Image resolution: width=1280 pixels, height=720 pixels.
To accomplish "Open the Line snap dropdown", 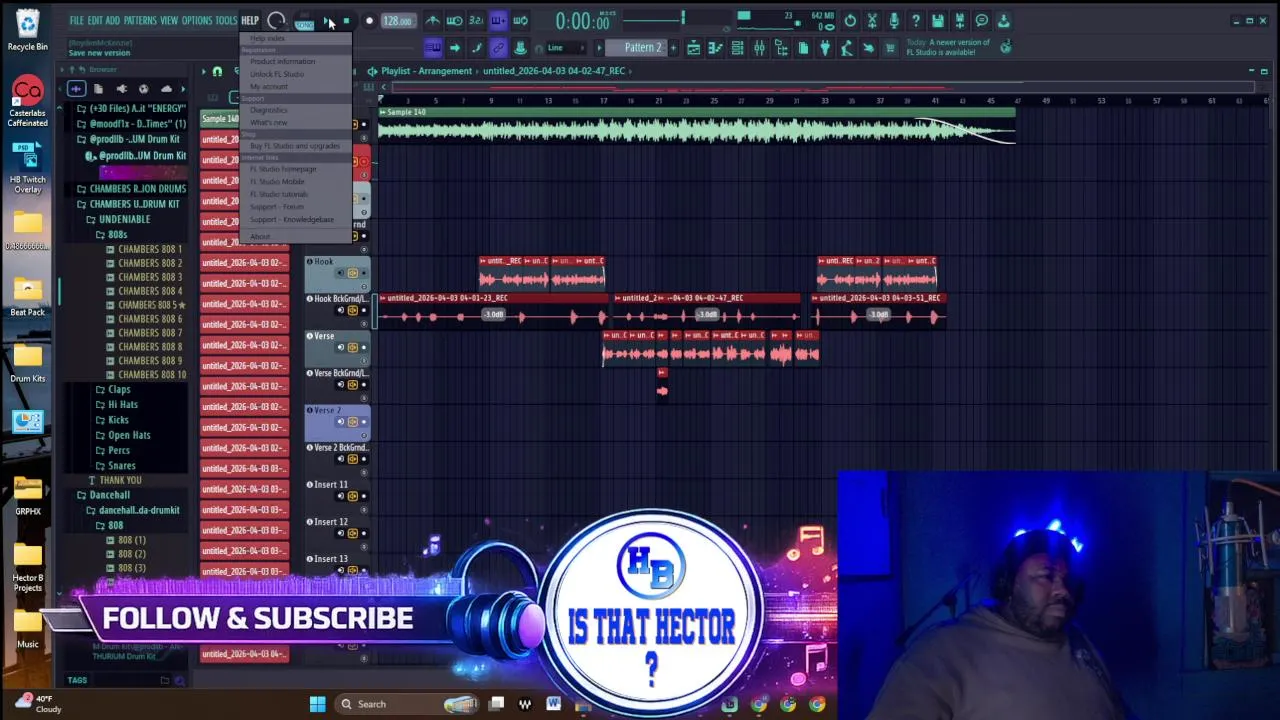I will [x=564, y=48].
